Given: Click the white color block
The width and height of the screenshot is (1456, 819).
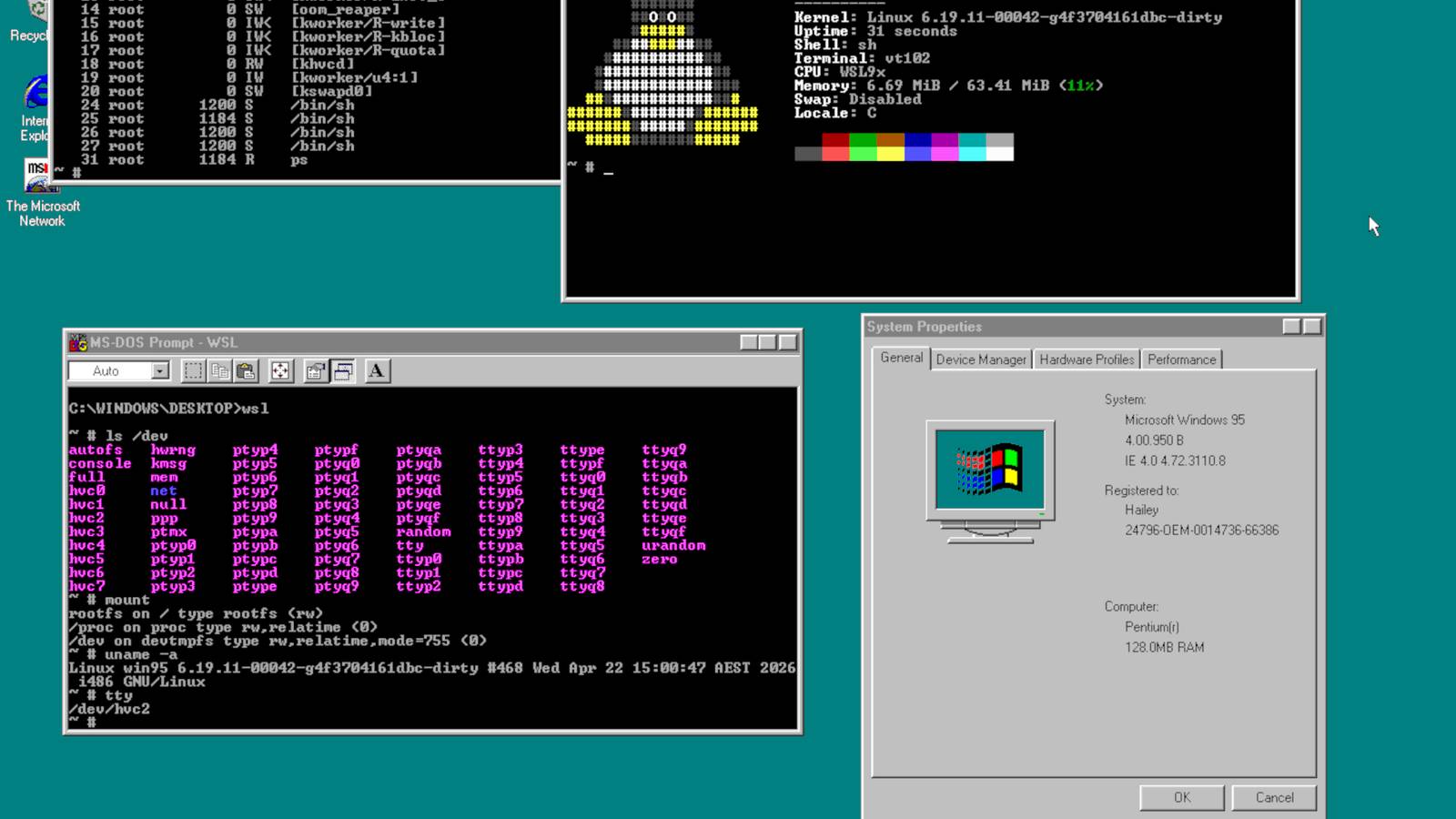Looking at the screenshot, I should coord(999,154).
